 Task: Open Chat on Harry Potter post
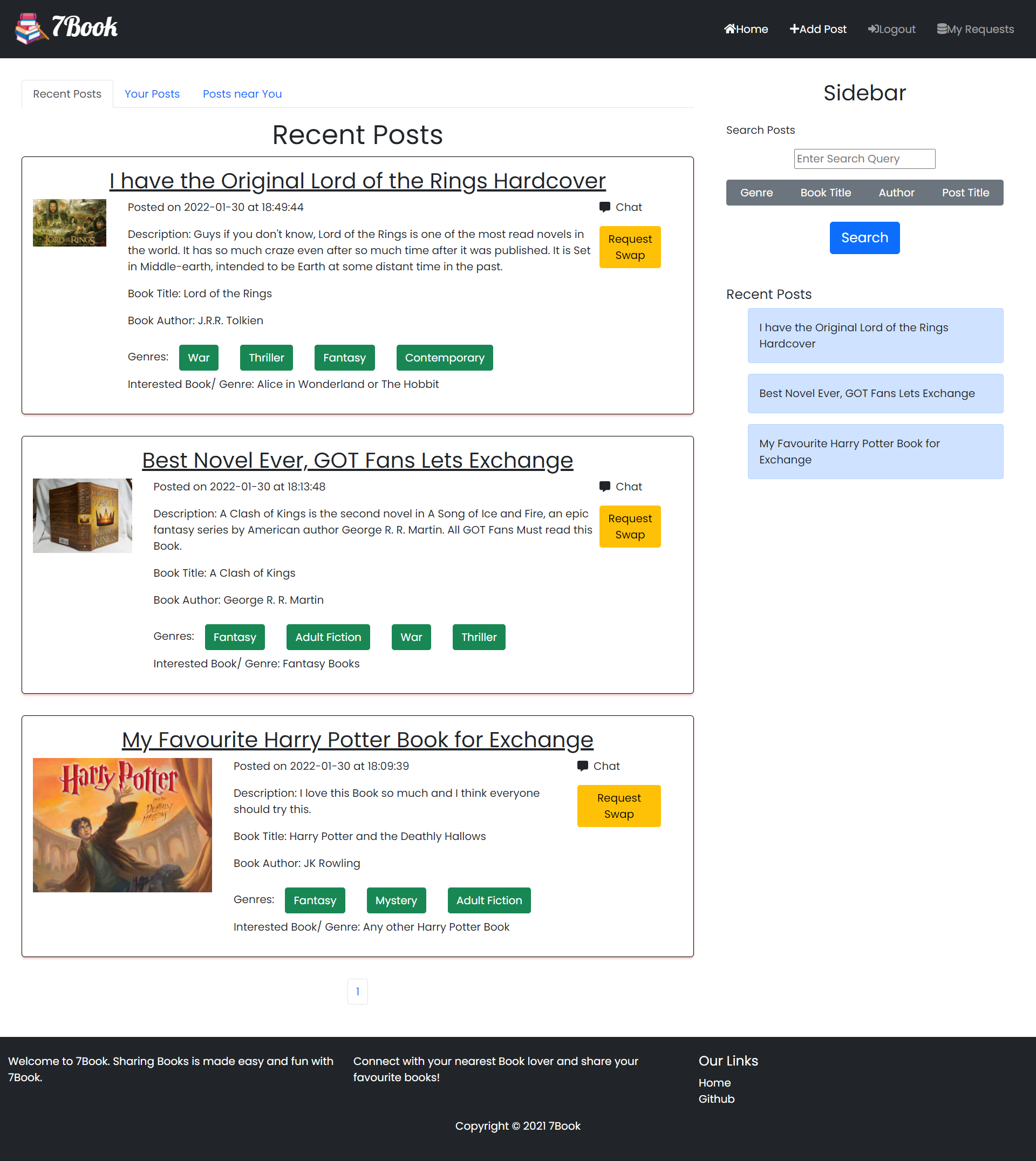(598, 766)
